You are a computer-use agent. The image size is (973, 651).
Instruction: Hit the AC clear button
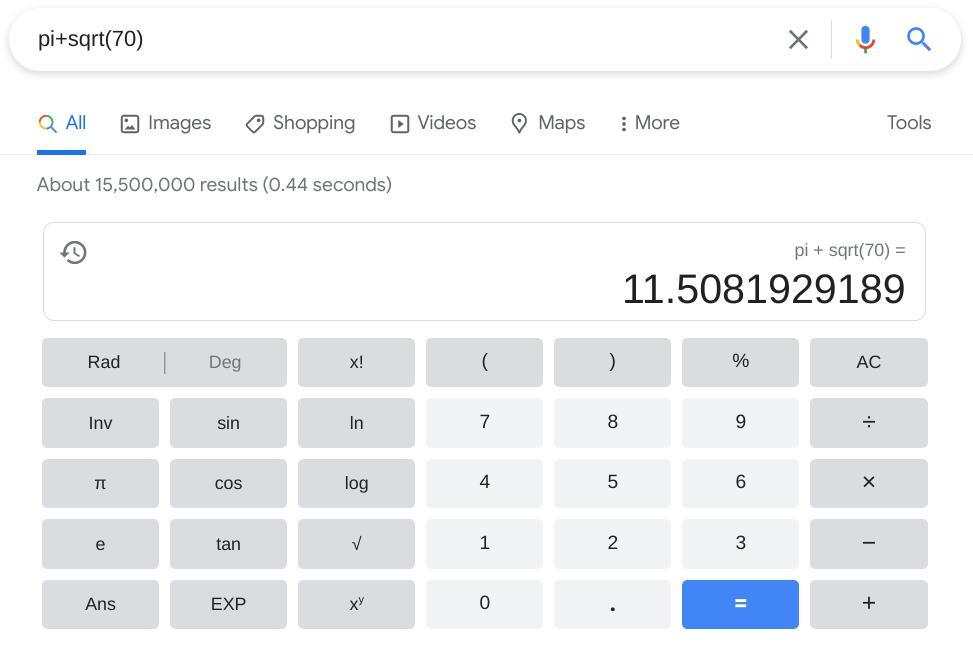tap(868, 362)
